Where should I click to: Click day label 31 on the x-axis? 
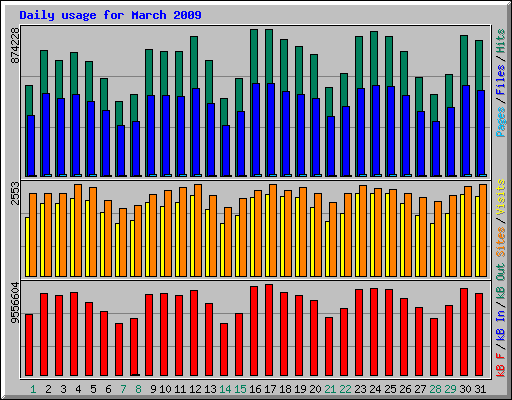click(480, 389)
